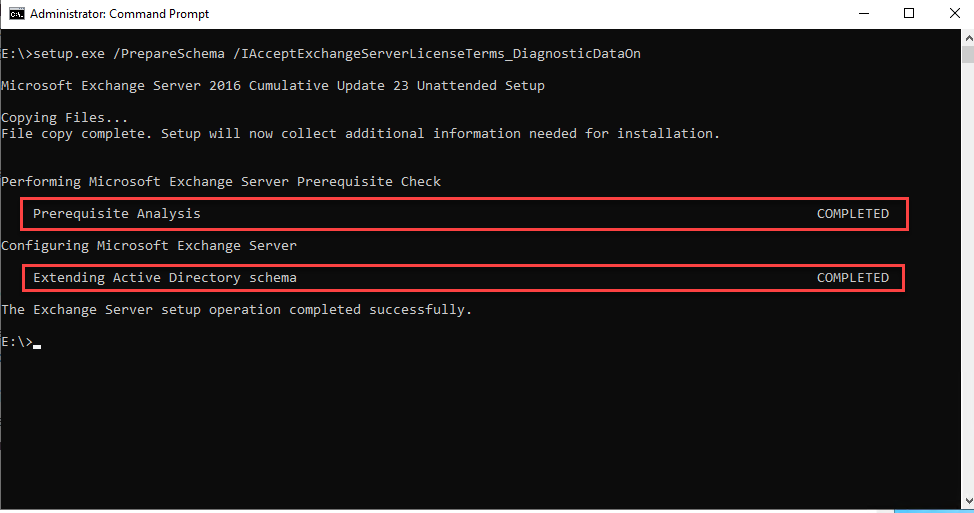The image size is (974, 513).
Task: Close the Administrator Command Prompt window
Action: coord(953,14)
